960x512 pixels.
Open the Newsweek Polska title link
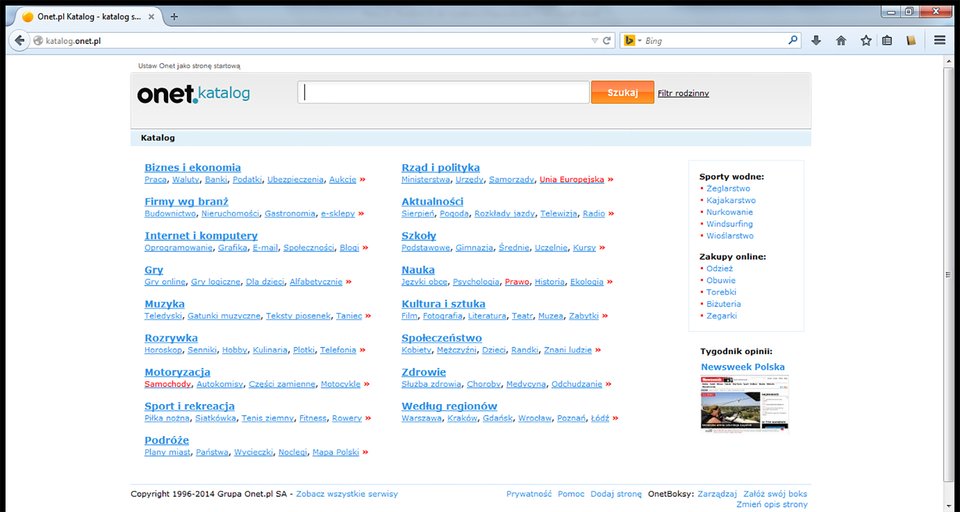[x=743, y=367]
